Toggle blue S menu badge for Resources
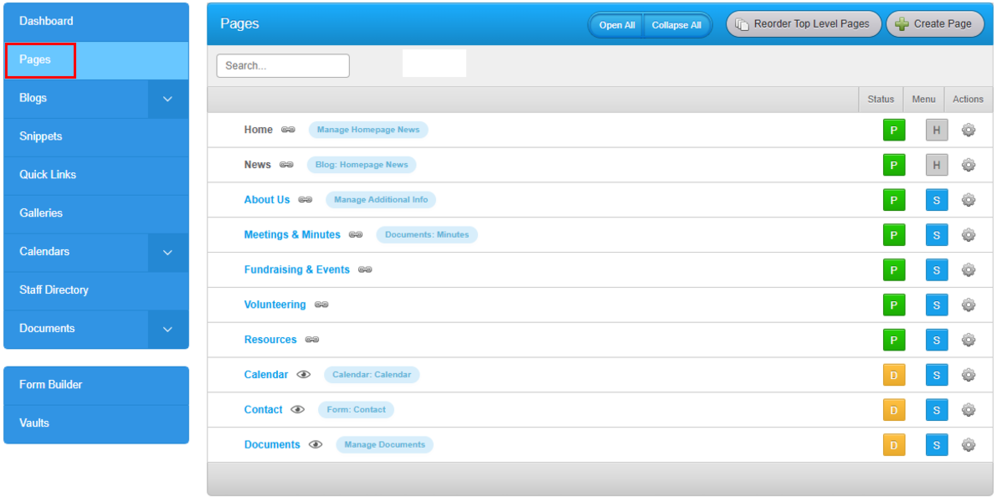Image resolution: width=997 pixels, height=497 pixels. click(937, 340)
